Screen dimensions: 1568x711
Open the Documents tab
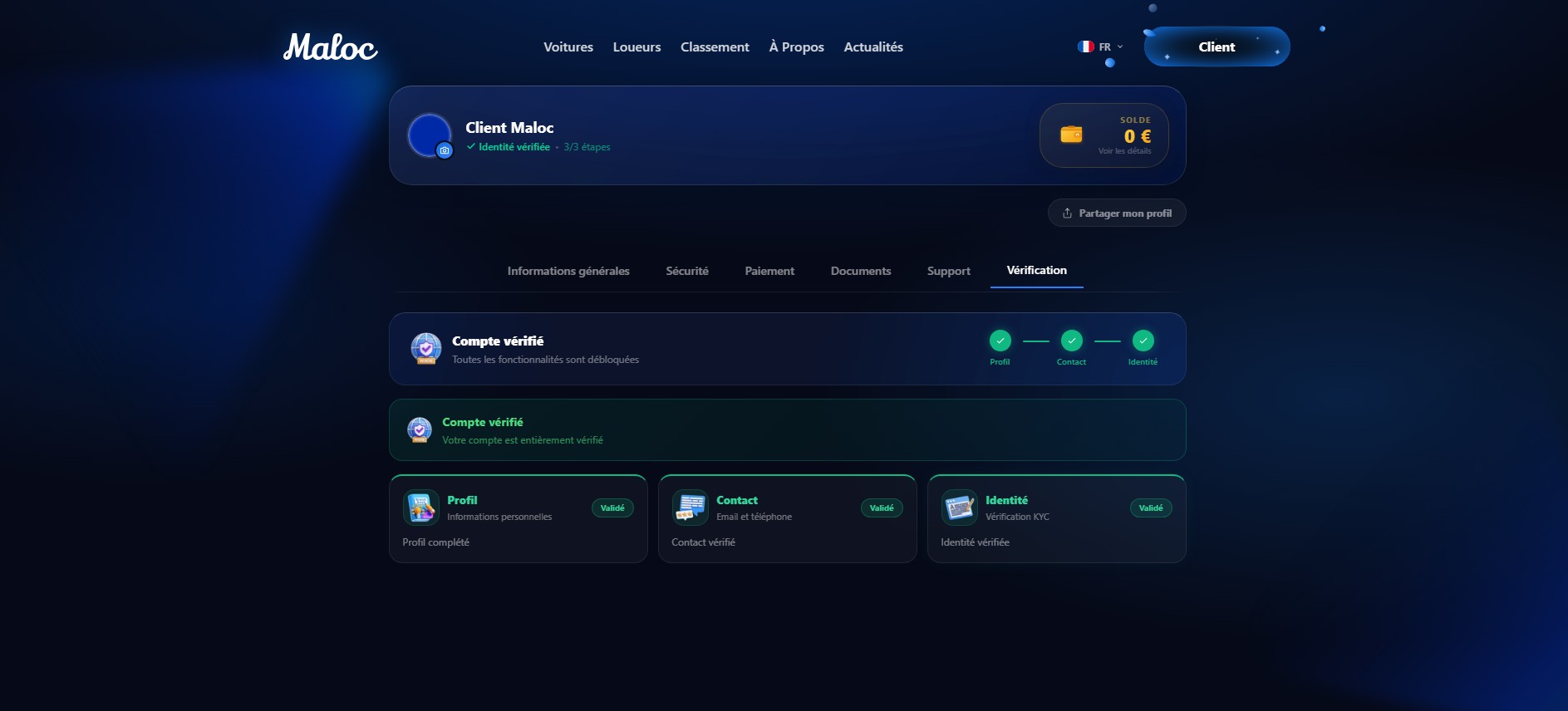860,272
